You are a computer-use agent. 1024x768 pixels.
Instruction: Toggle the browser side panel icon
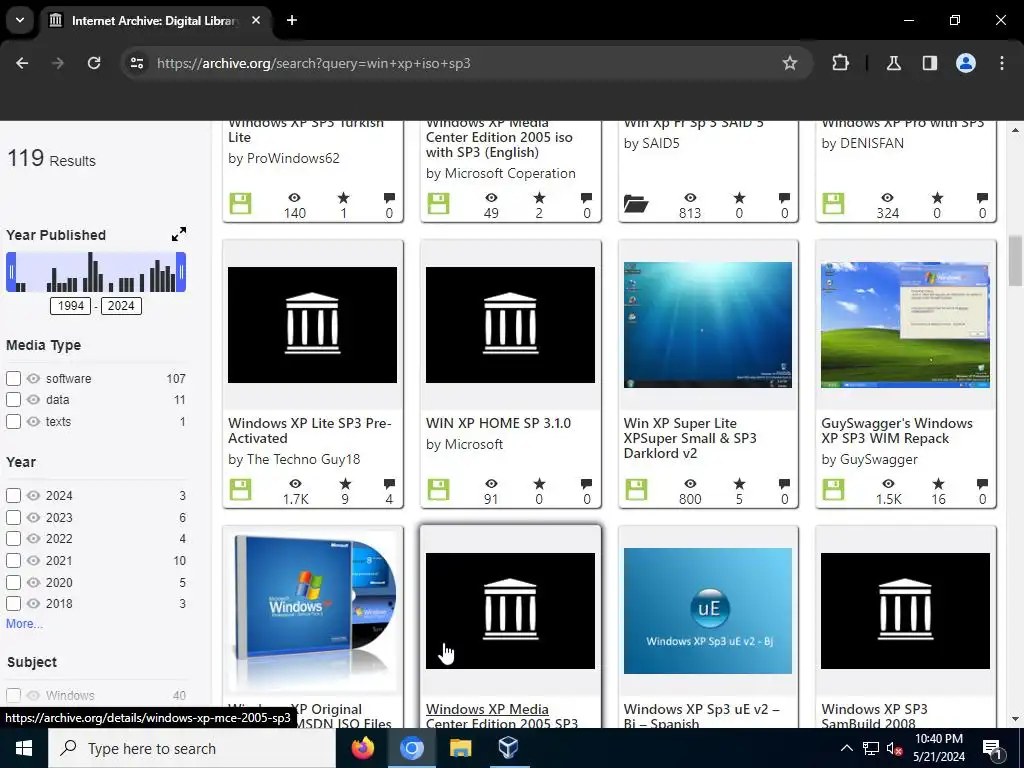tap(929, 63)
